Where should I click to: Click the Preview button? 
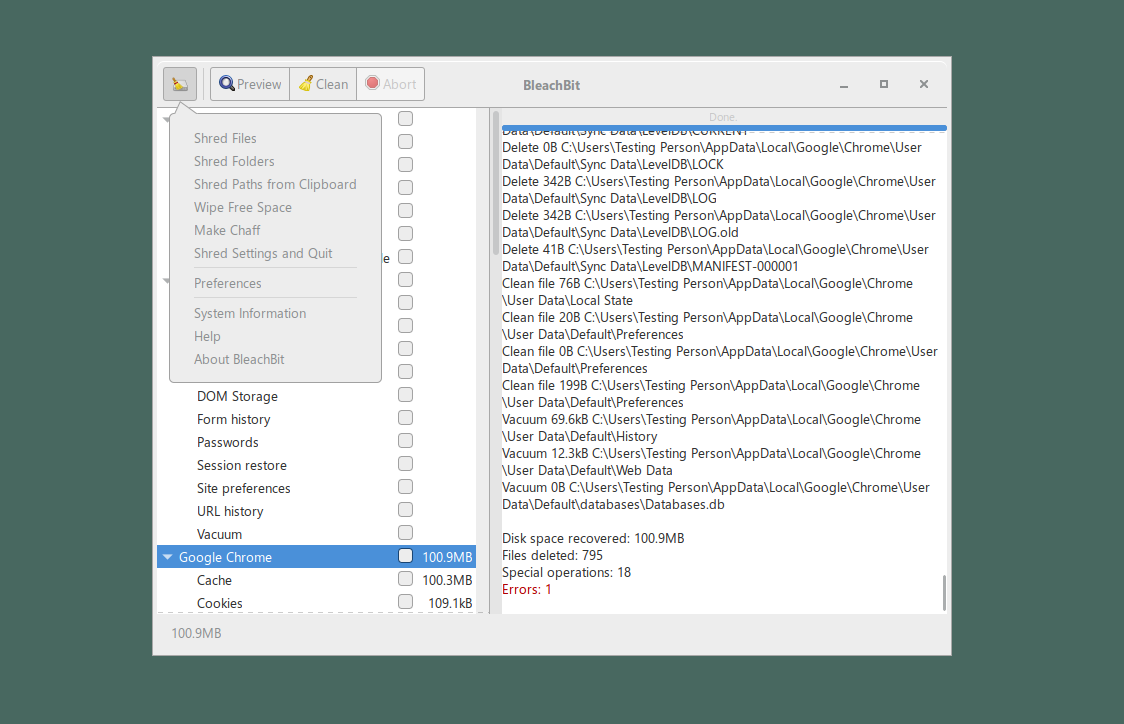click(x=250, y=84)
